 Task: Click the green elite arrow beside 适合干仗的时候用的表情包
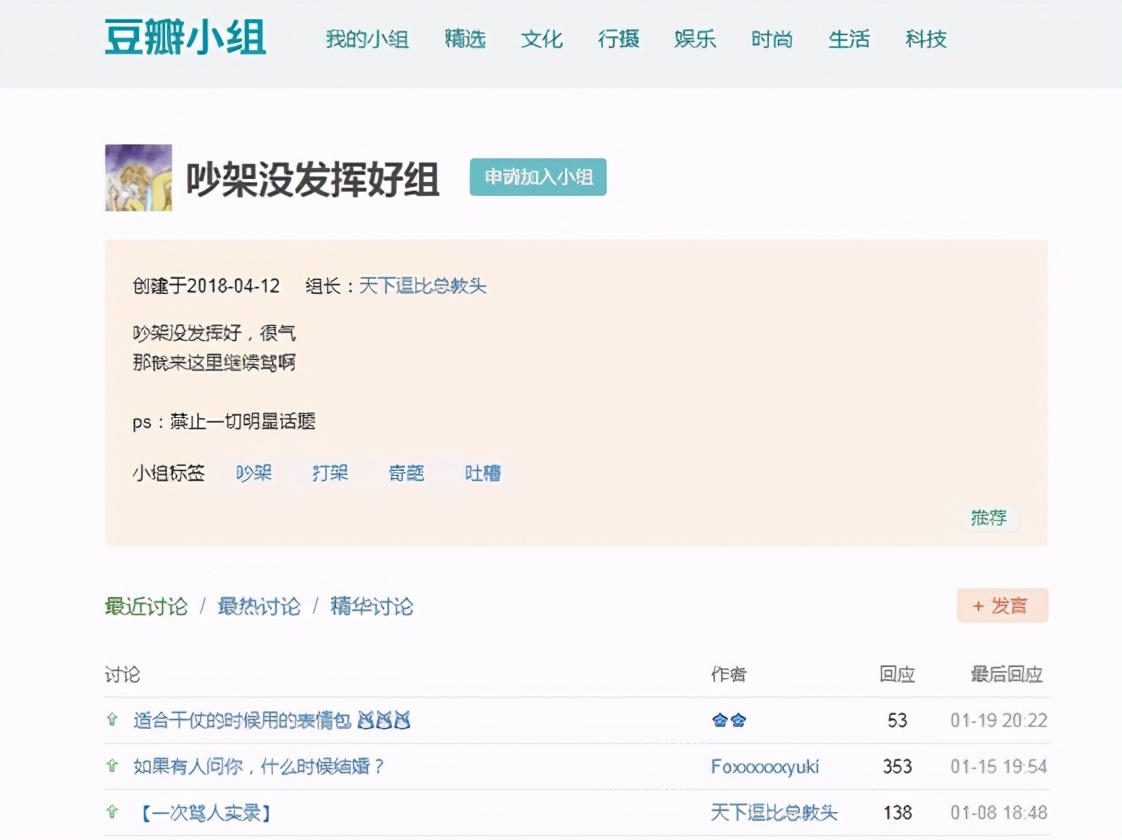point(113,720)
